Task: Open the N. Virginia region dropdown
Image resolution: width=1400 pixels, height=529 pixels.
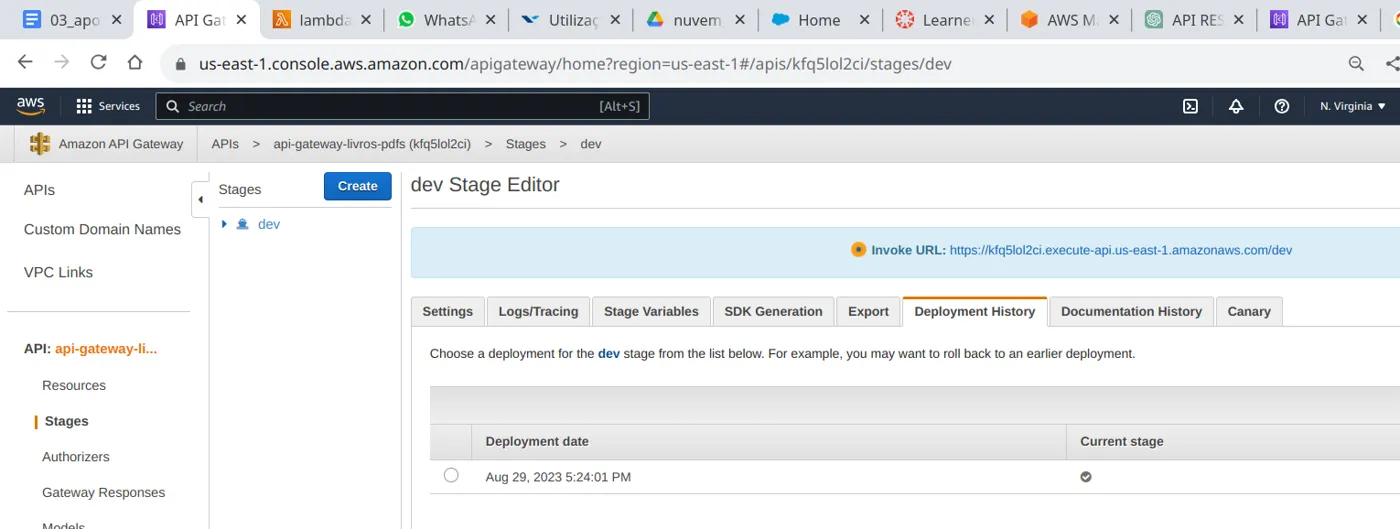Action: [1353, 106]
